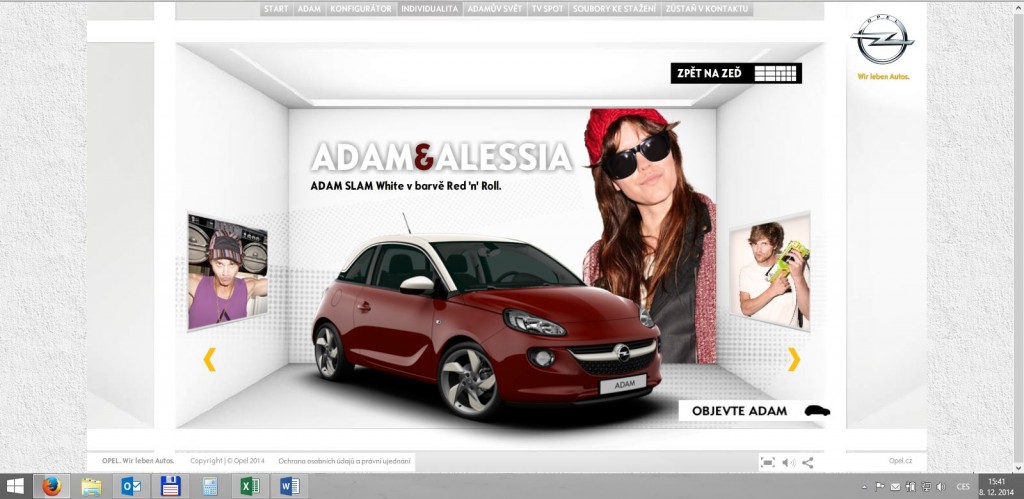Open Calculator from the taskbar

210,486
